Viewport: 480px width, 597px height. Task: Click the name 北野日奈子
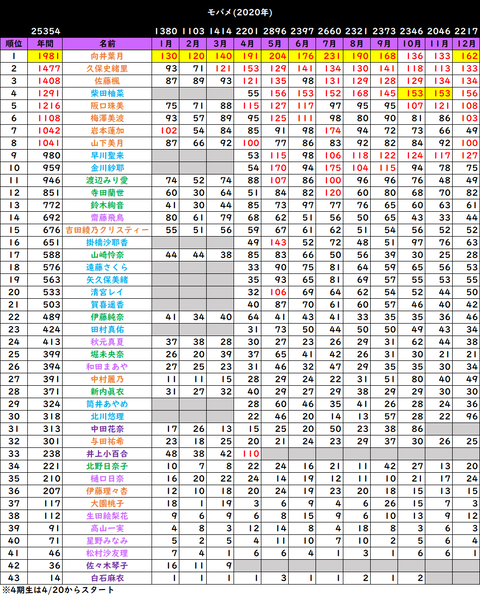click(107, 466)
